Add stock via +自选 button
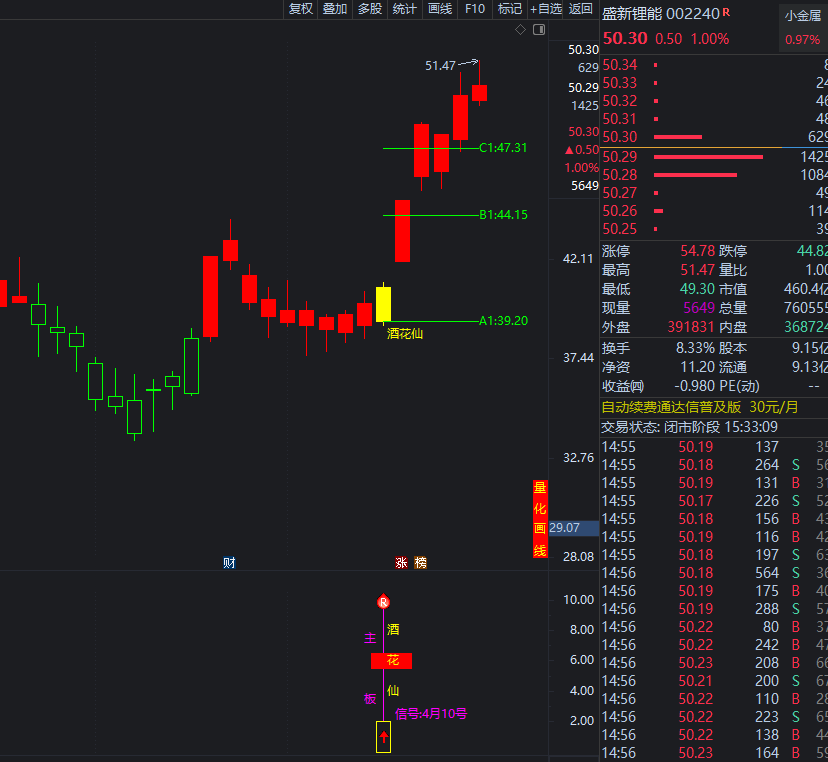The image size is (828, 762). click(546, 9)
